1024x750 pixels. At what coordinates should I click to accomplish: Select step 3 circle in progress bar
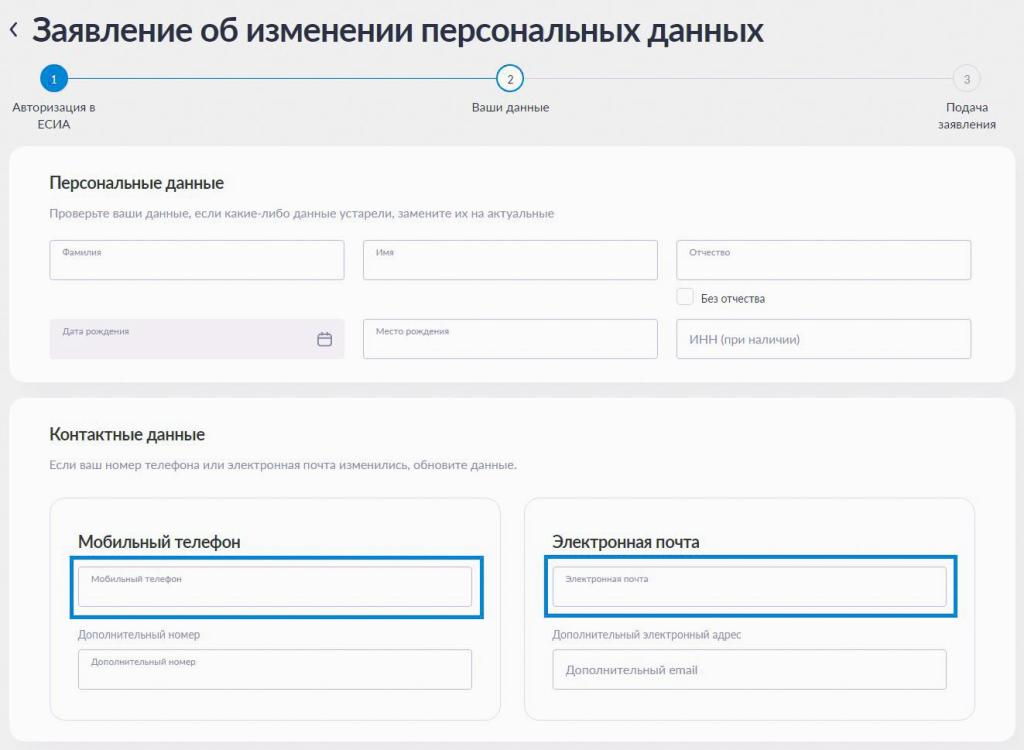point(966,79)
